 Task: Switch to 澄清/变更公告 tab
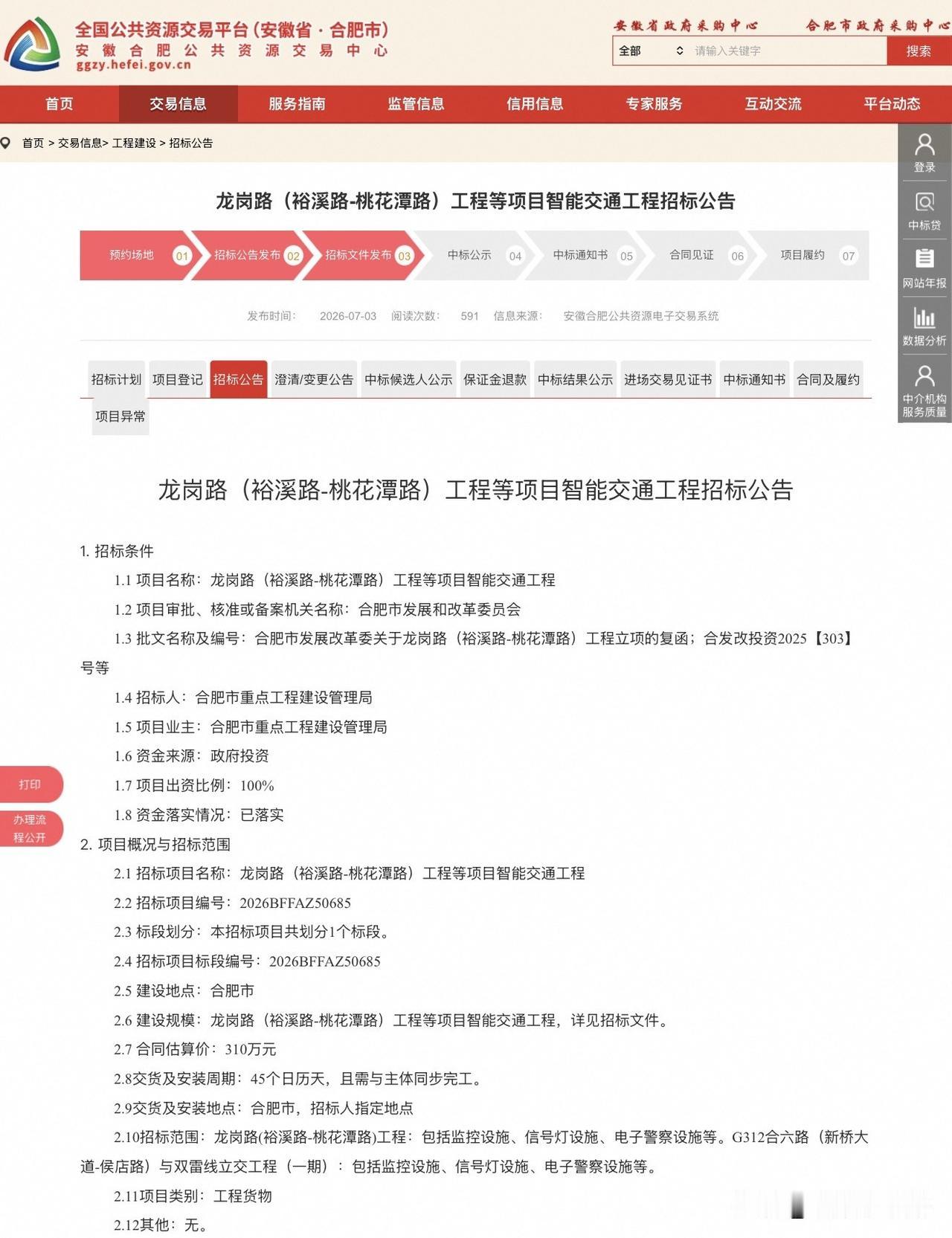tap(314, 379)
